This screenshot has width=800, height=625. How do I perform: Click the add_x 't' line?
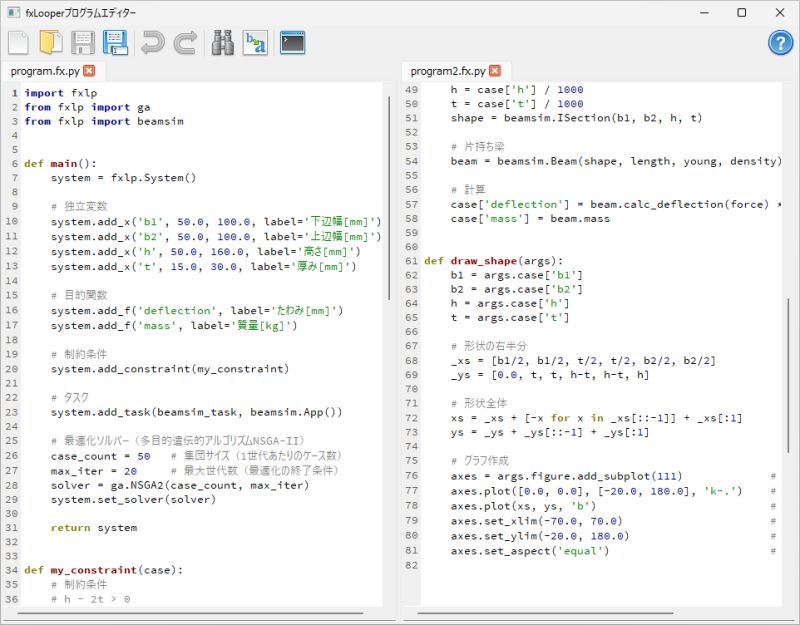tap(204, 266)
